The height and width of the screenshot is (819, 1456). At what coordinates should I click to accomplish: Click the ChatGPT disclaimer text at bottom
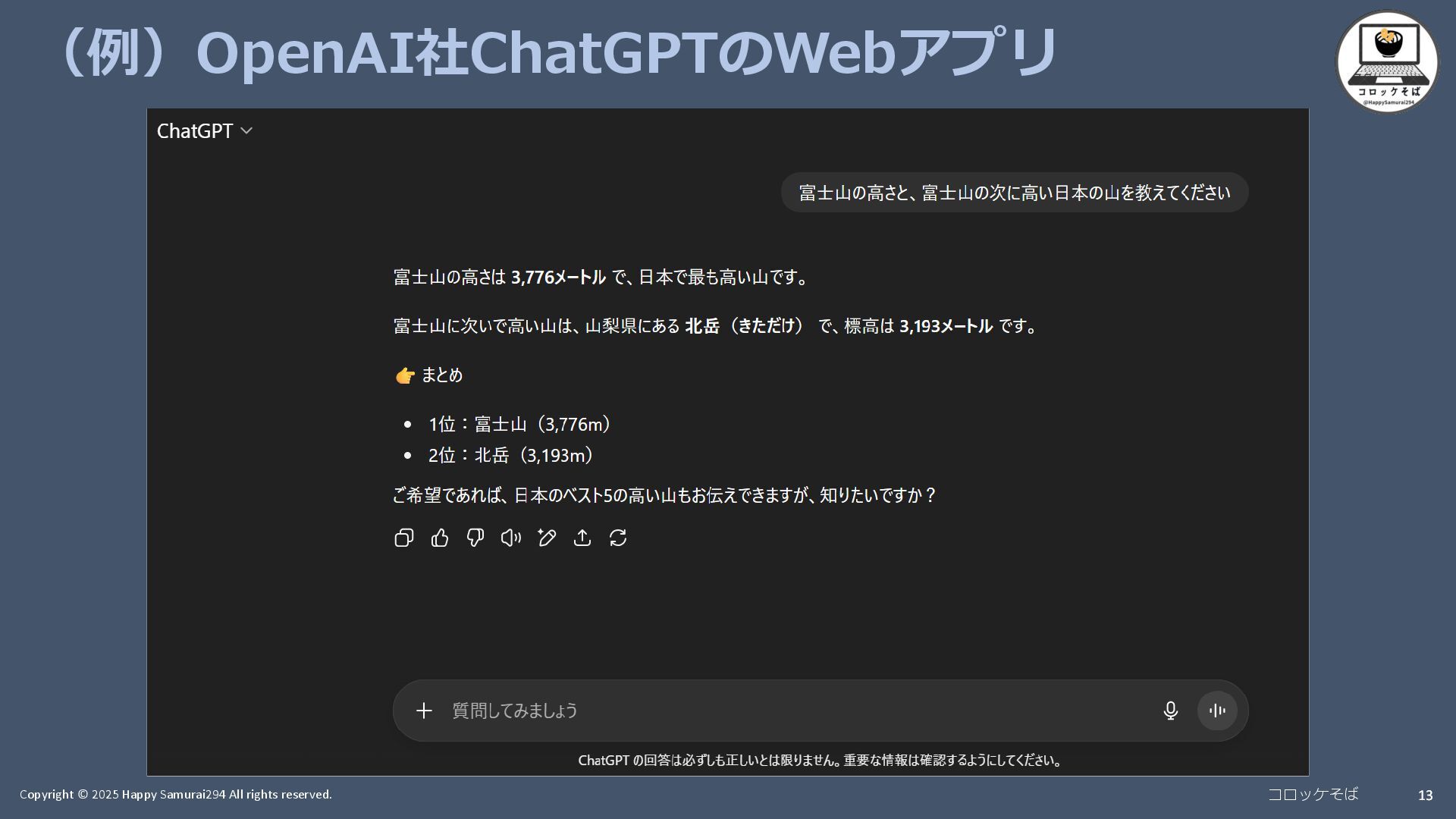(x=820, y=760)
